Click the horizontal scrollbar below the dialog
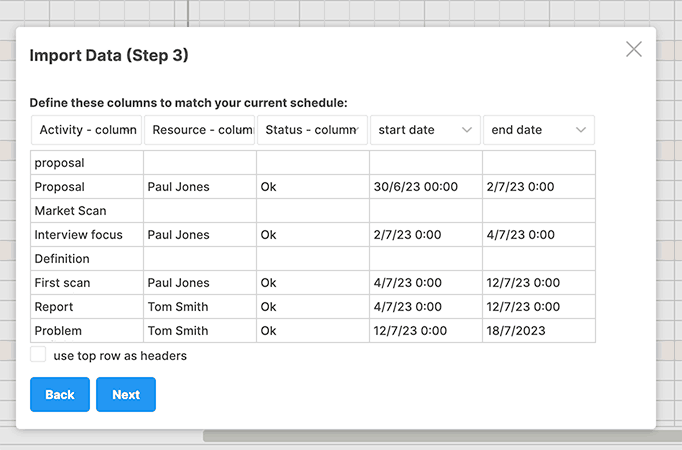 coord(442,436)
